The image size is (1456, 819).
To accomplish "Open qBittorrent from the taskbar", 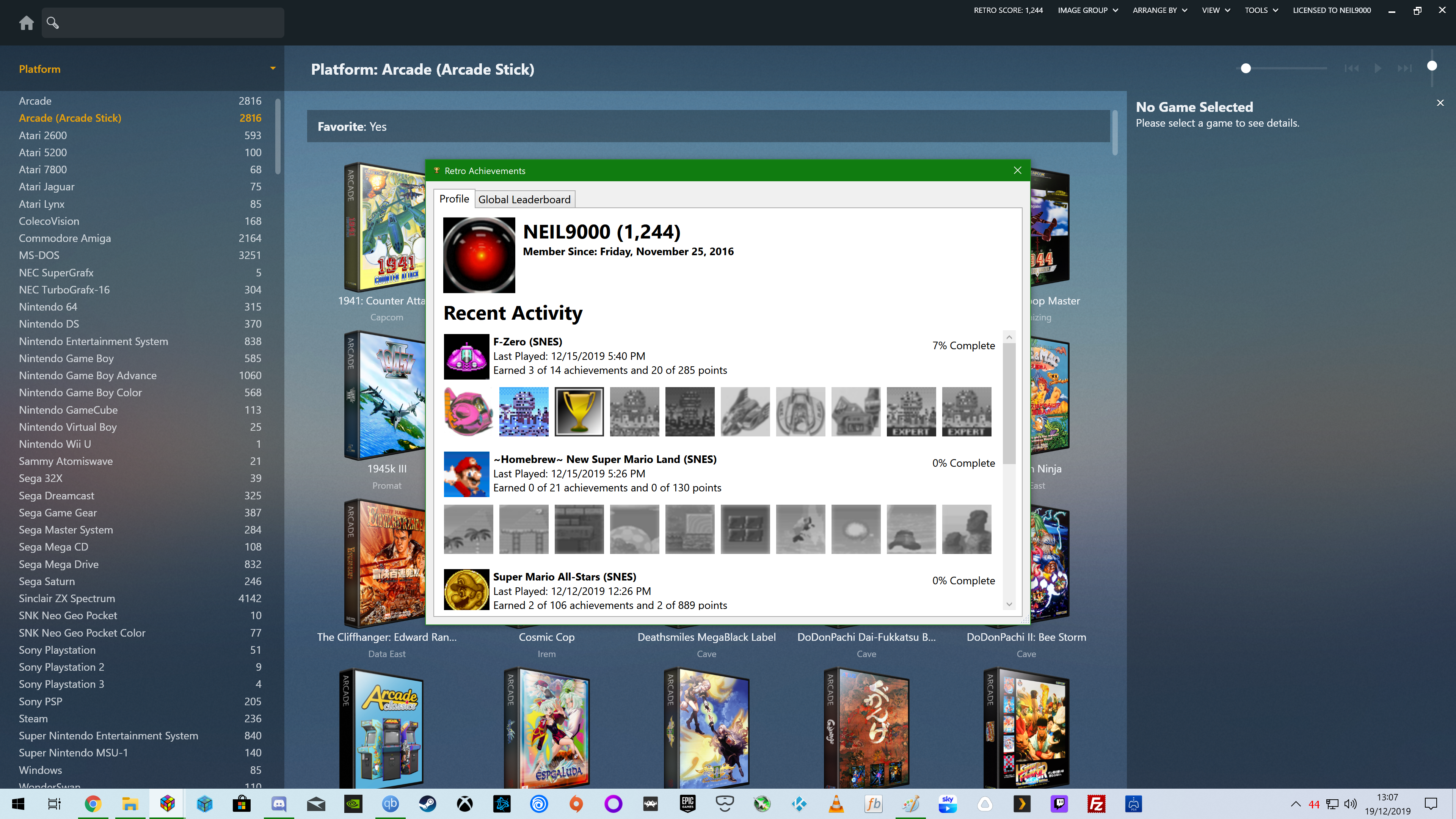I will [x=390, y=804].
